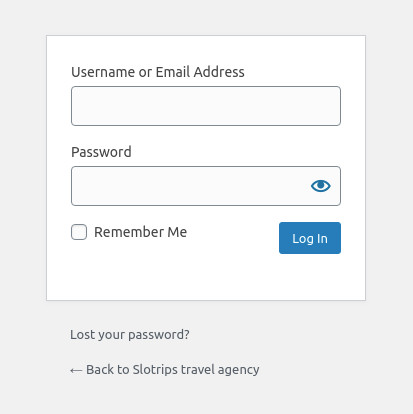
Task: Click the Remember Me label text
Action: click(x=140, y=232)
